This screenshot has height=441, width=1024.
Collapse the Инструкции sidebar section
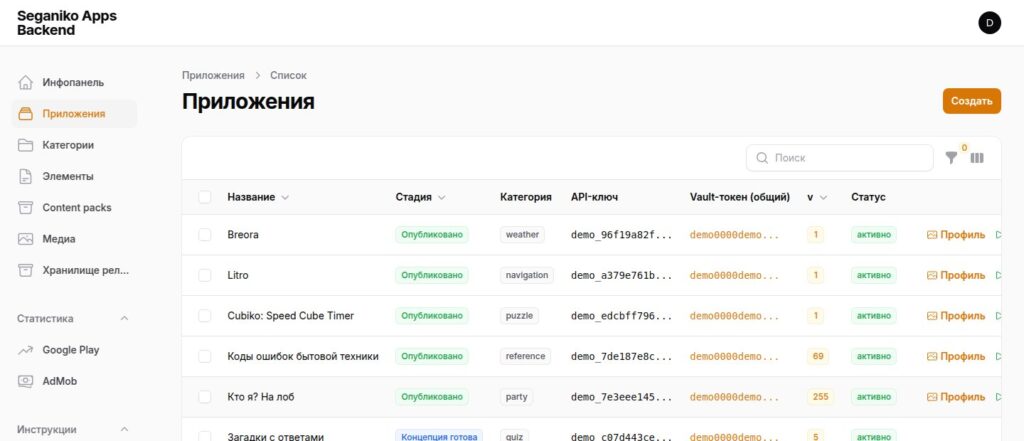point(124,429)
